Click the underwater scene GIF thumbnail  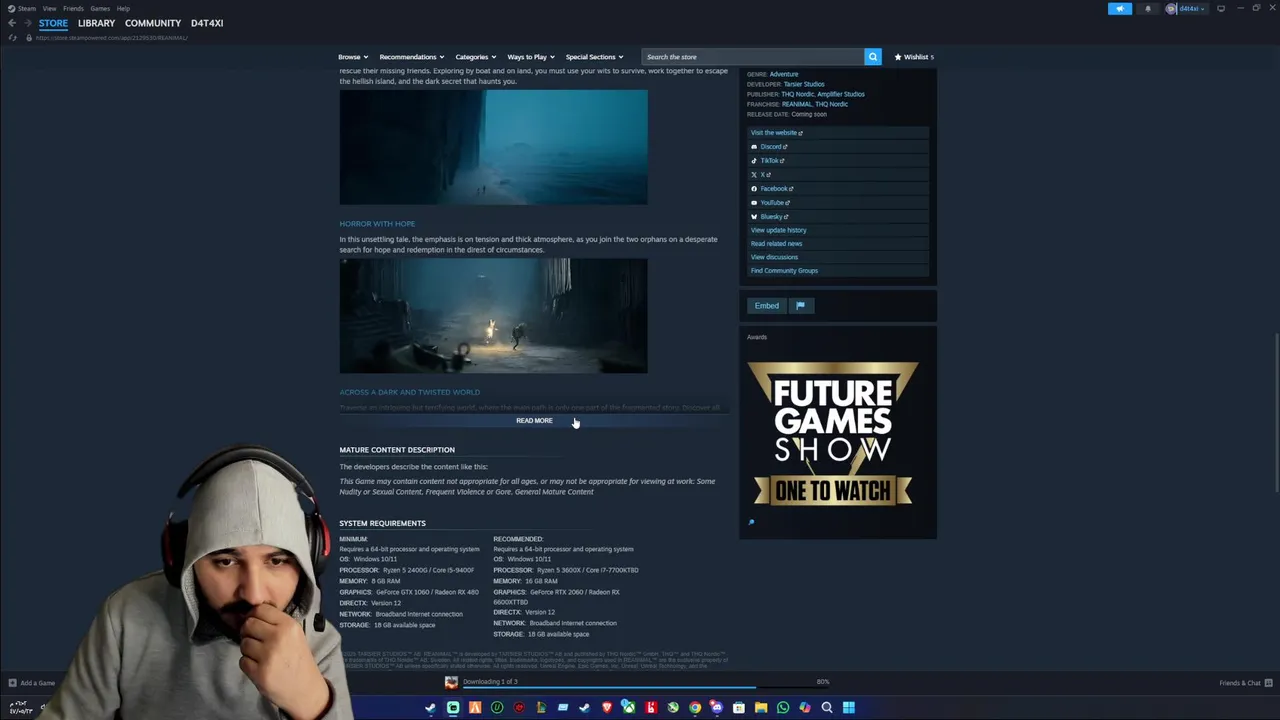click(493, 147)
